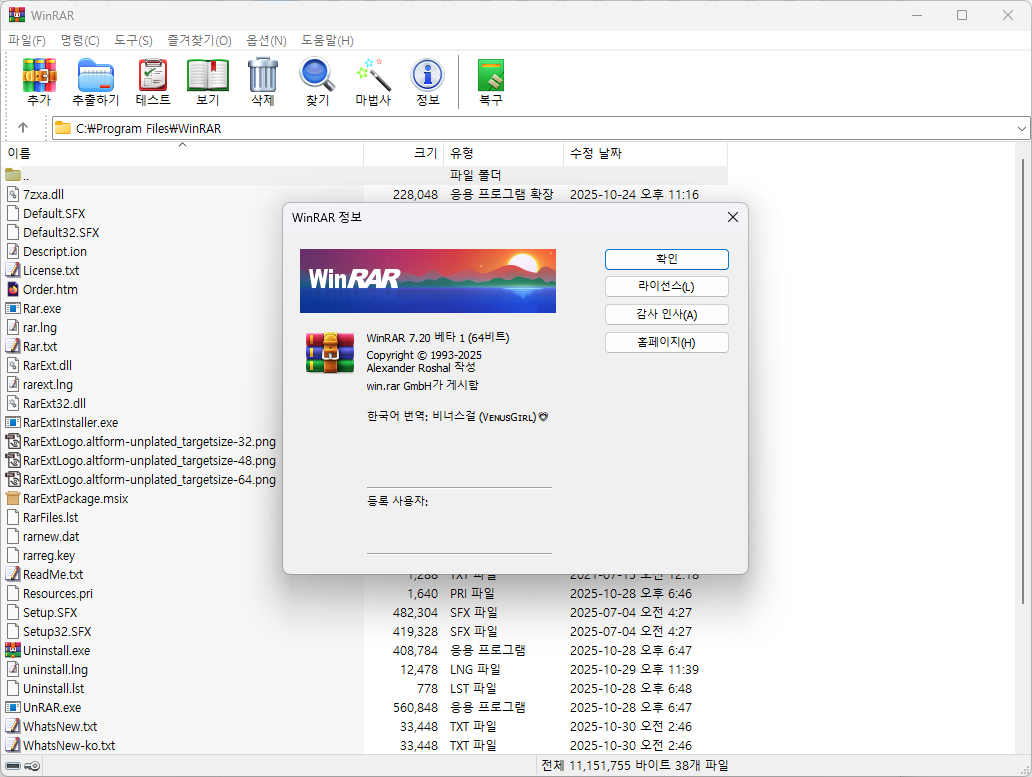Go up one folder level arrow

tap(23, 128)
